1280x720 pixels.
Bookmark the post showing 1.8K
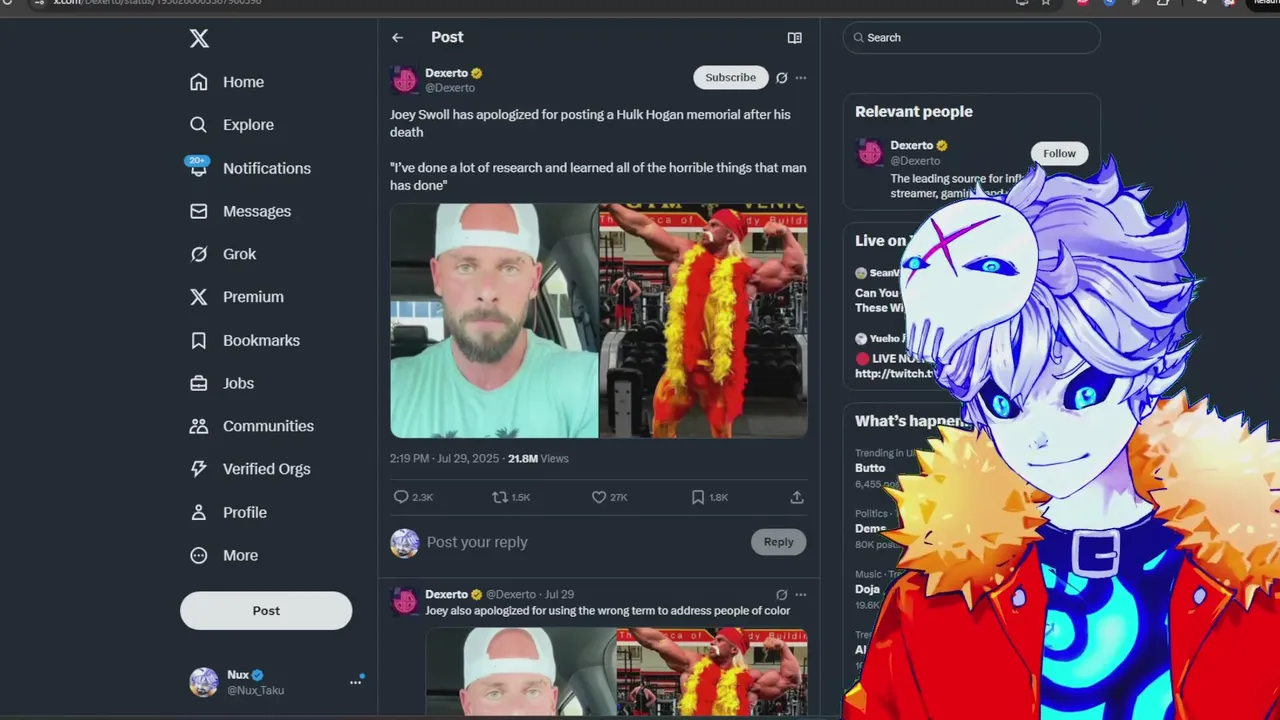click(698, 497)
